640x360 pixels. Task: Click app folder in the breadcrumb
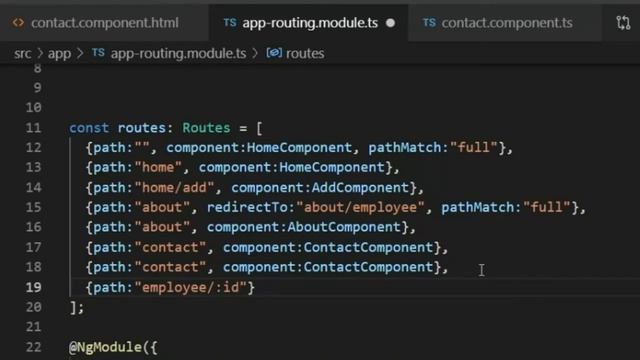[60, 53]
